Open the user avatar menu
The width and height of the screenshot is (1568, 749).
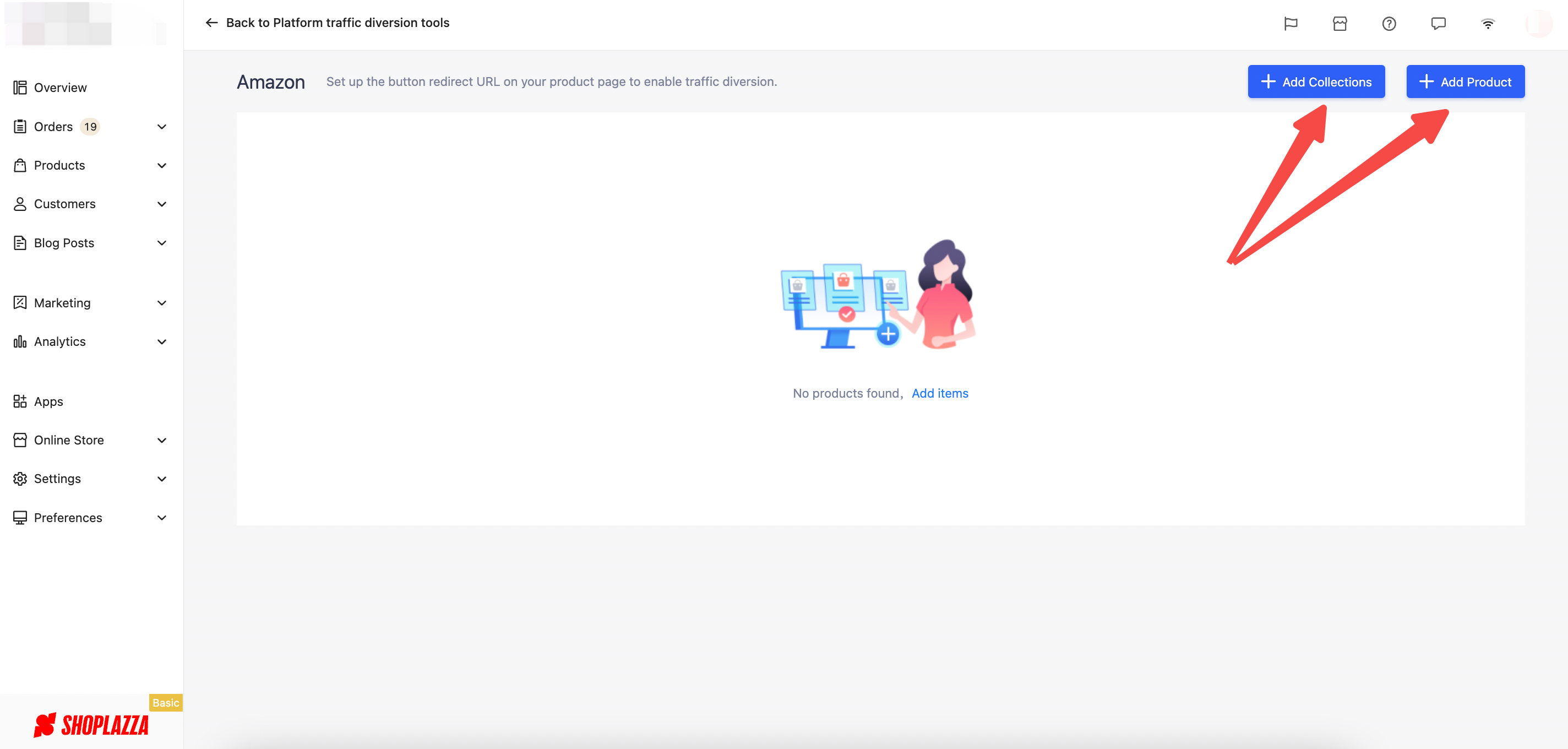pos(1539,24)
